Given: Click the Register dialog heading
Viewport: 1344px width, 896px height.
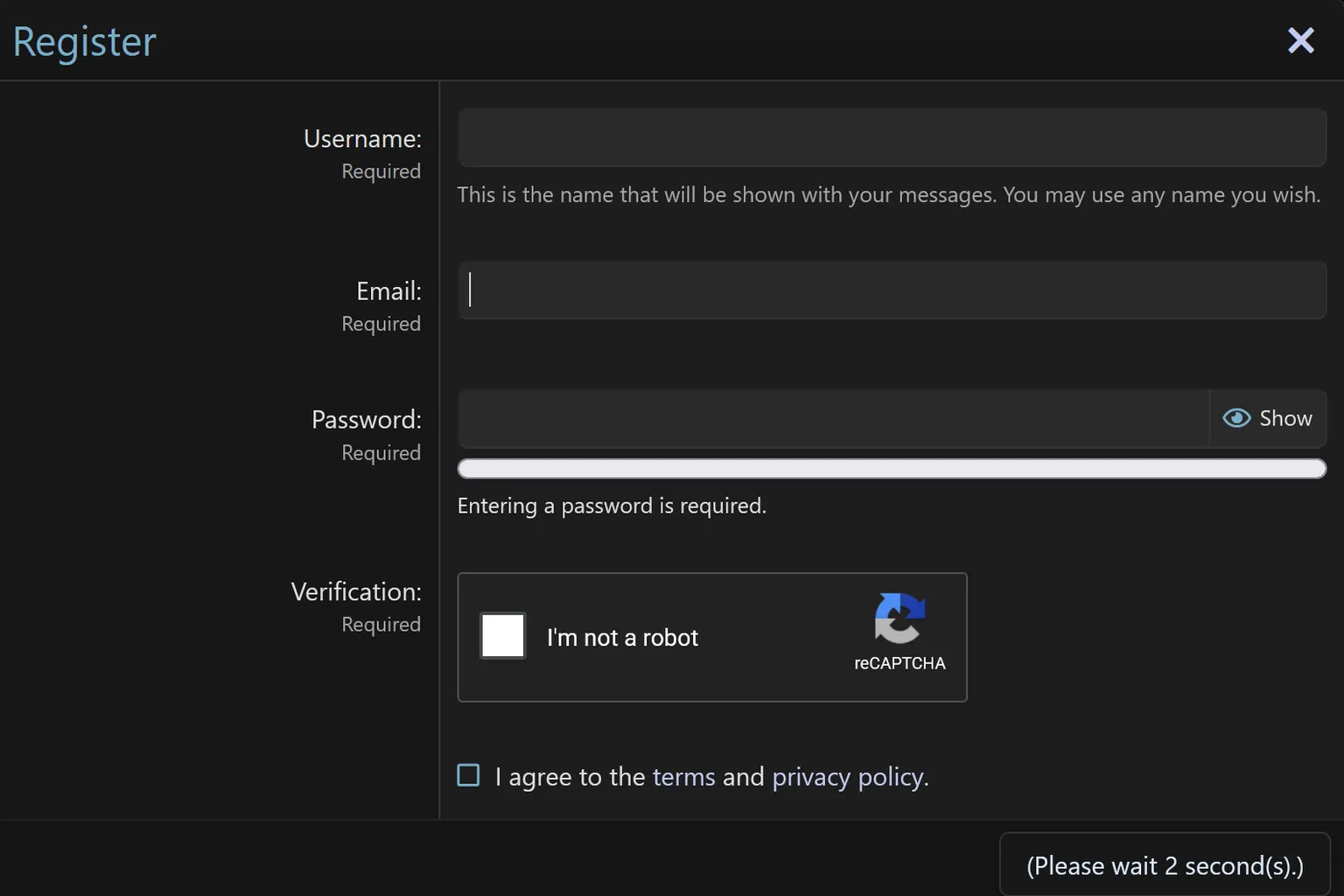Looking at the screenshot, I should click(x=85, y=42).
